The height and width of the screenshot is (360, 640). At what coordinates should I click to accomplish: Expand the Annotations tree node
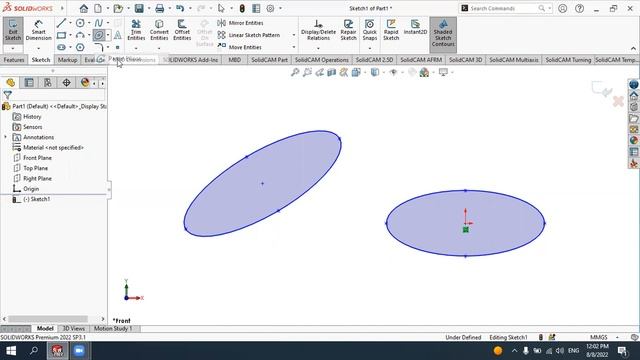[5, 137]
